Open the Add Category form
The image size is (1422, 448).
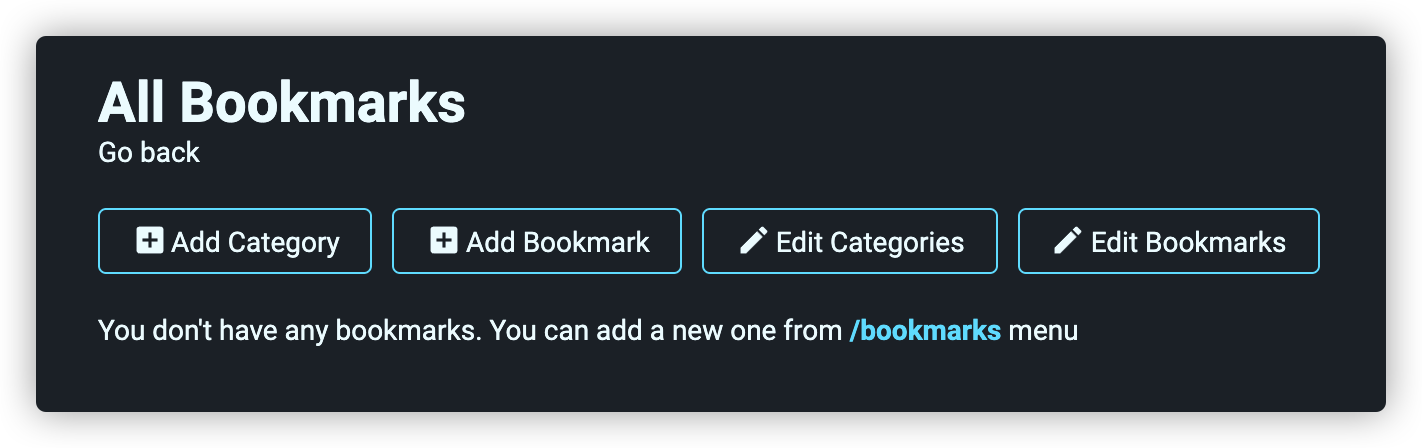pyautogui.click(x=235, y=241)
